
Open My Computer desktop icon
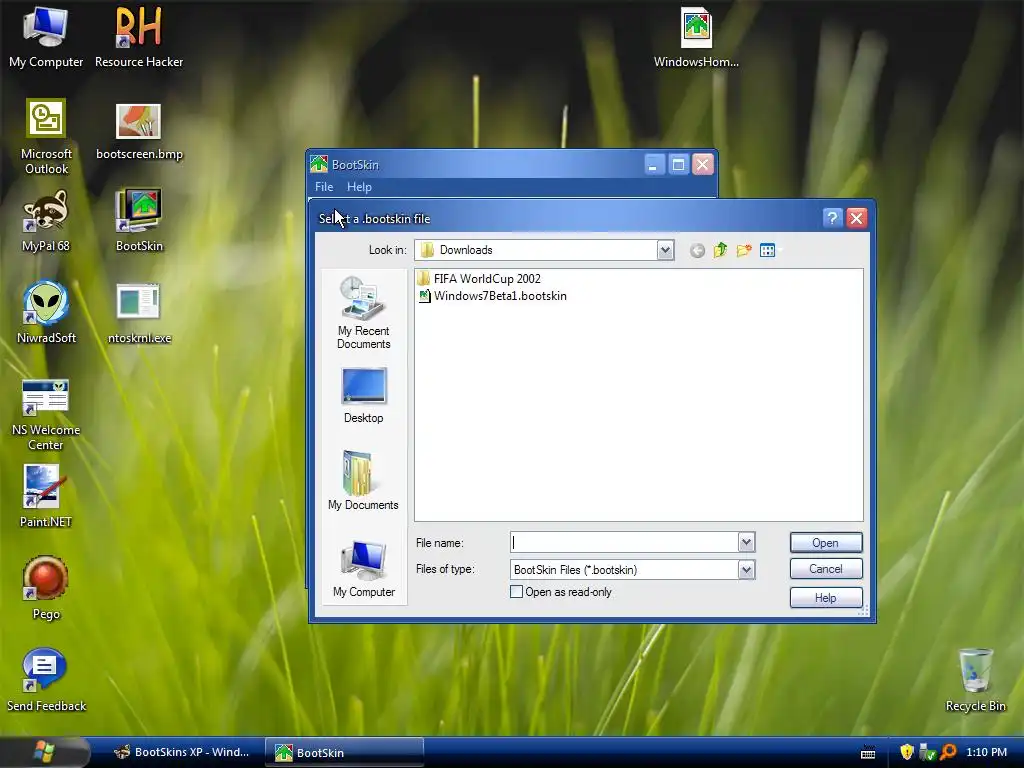click(x=46, y=37)
